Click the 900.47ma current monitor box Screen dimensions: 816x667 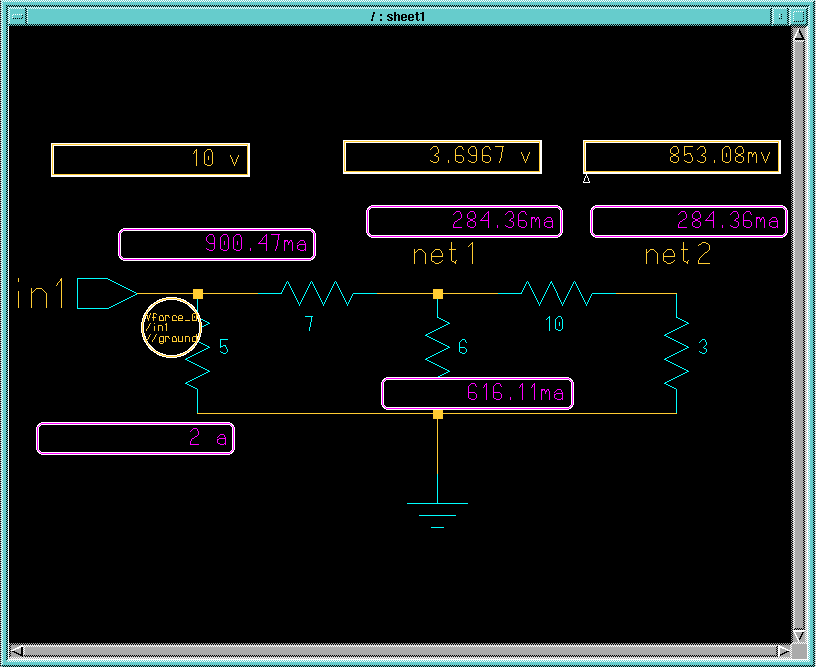coord(217,244)
